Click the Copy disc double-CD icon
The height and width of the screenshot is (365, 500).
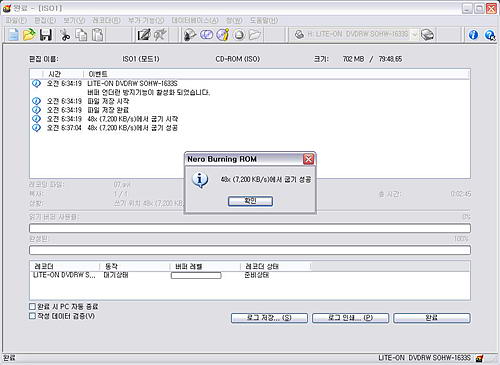pos(206,35)
